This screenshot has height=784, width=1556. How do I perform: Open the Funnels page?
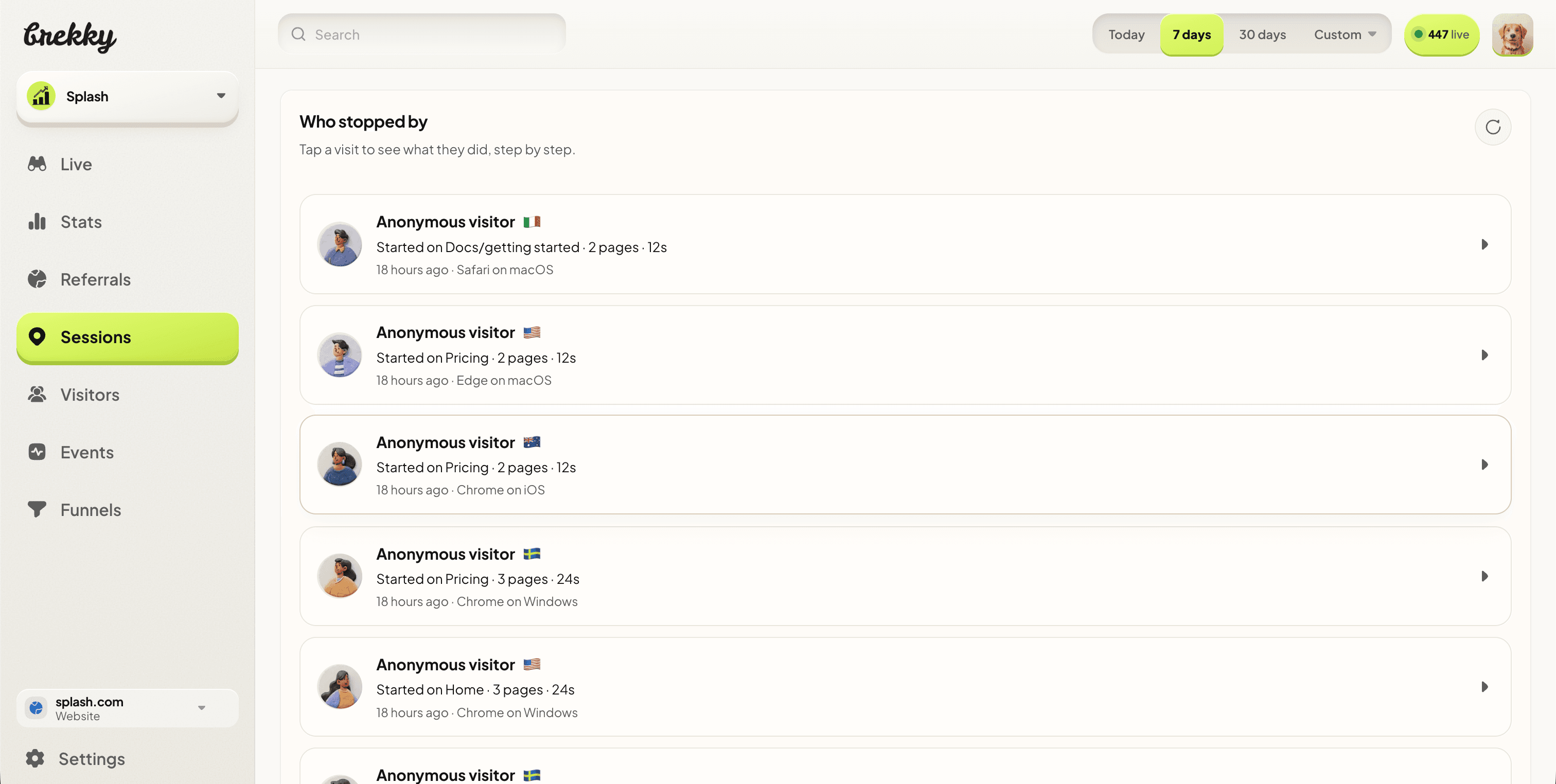[x=128, y=510]
